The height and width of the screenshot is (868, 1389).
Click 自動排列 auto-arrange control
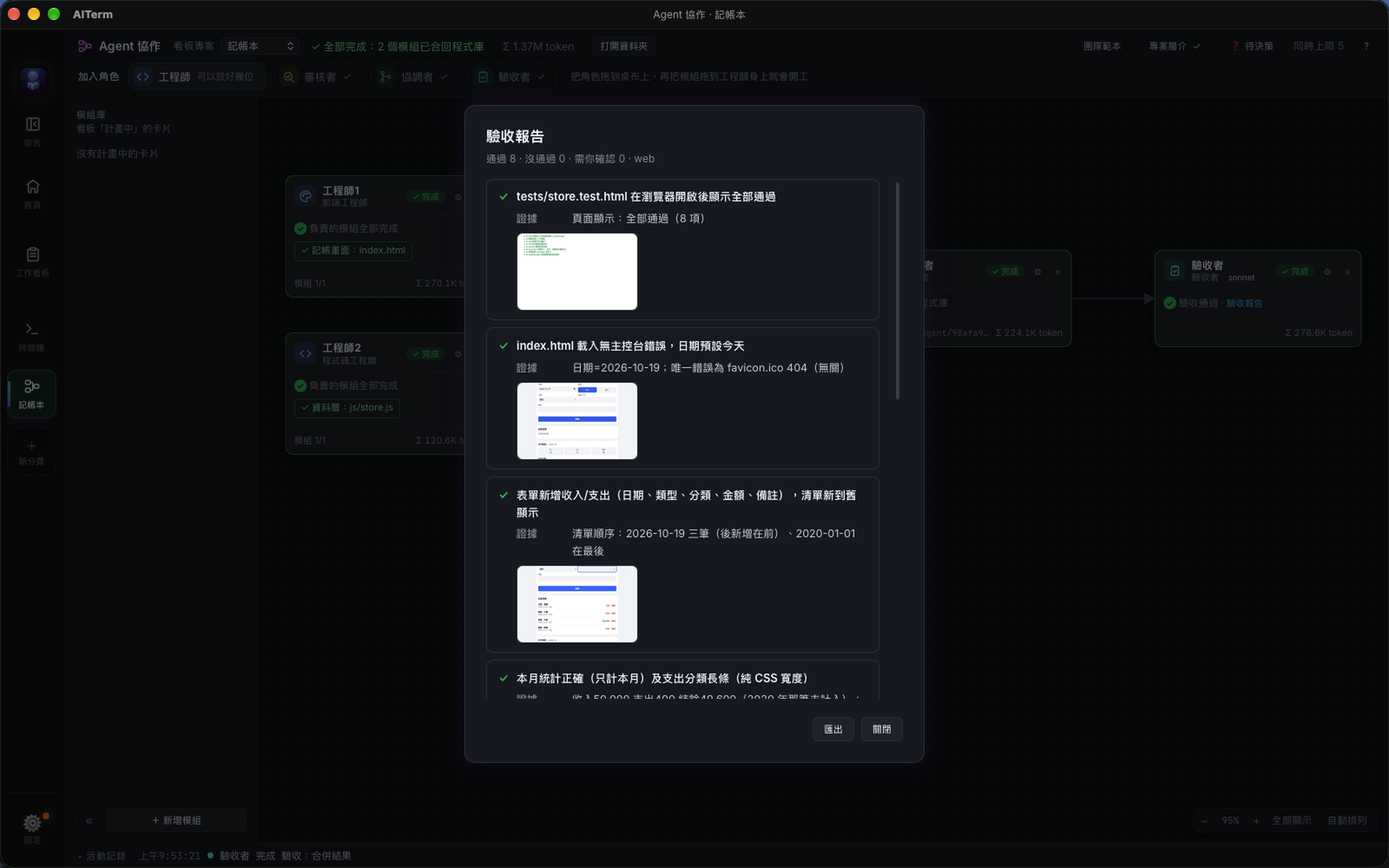[1347, 821]
